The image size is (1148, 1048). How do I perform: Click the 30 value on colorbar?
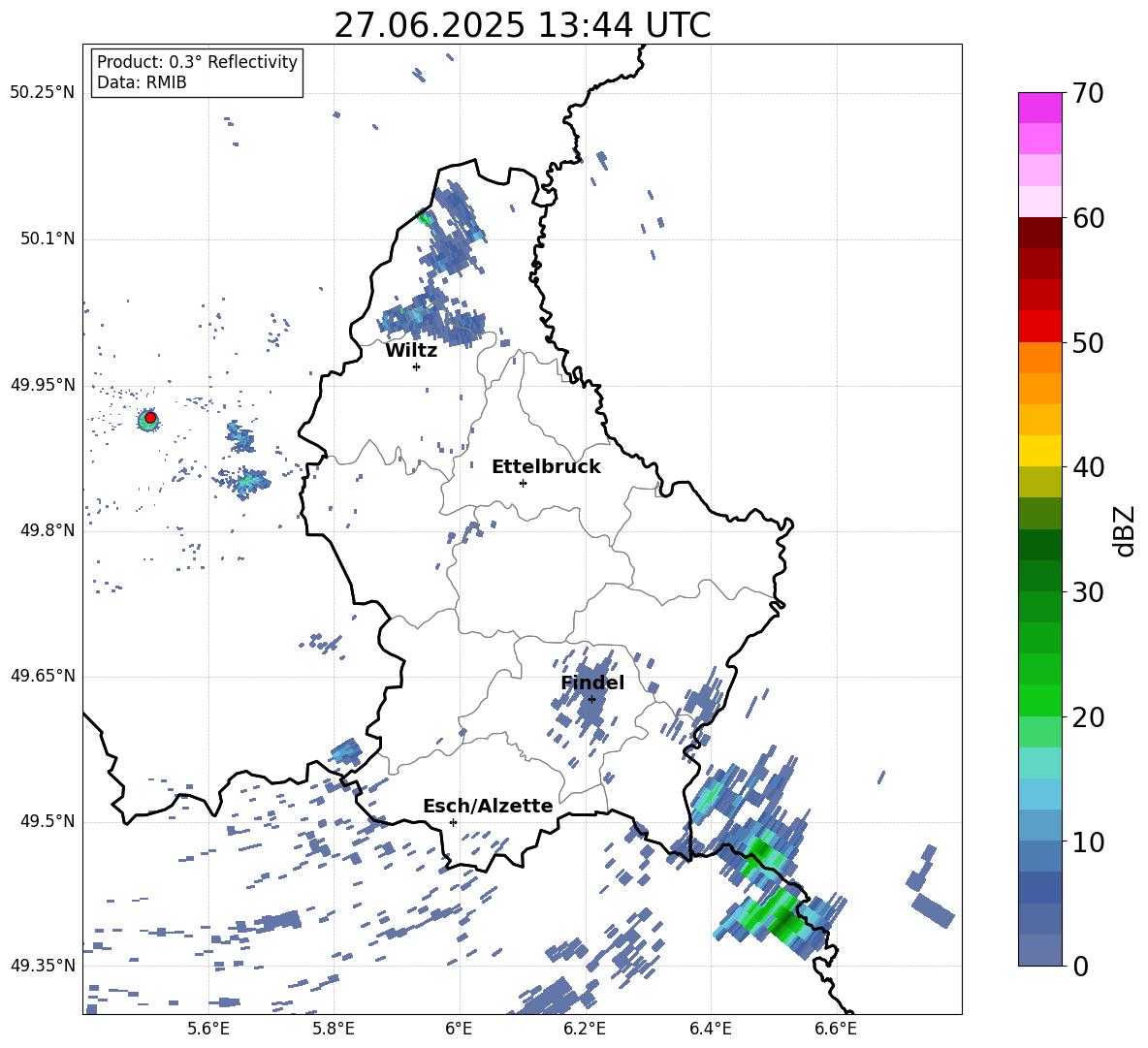pos(1088,592)
